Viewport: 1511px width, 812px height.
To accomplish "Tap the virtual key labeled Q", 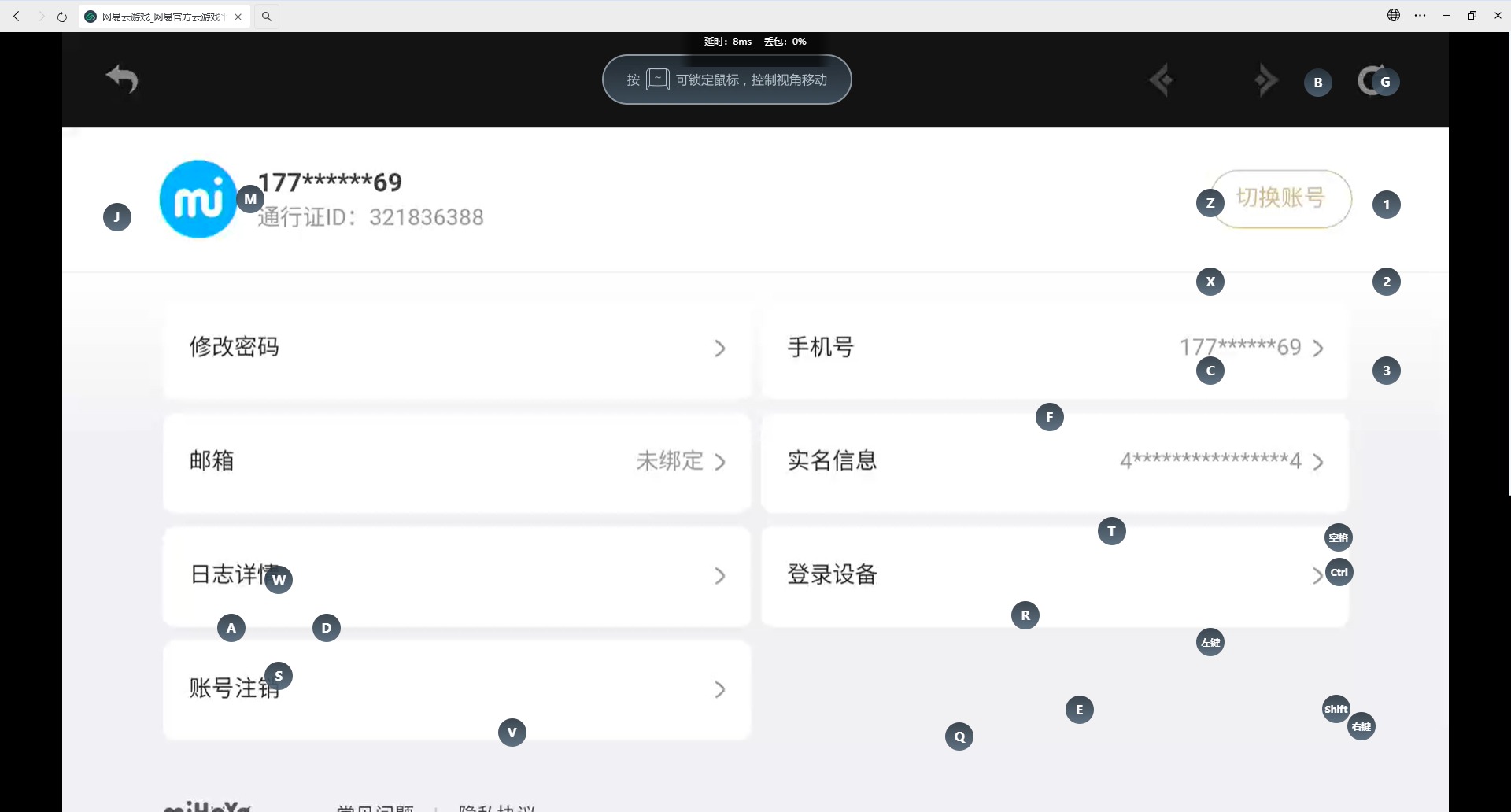I will [959, 736].
